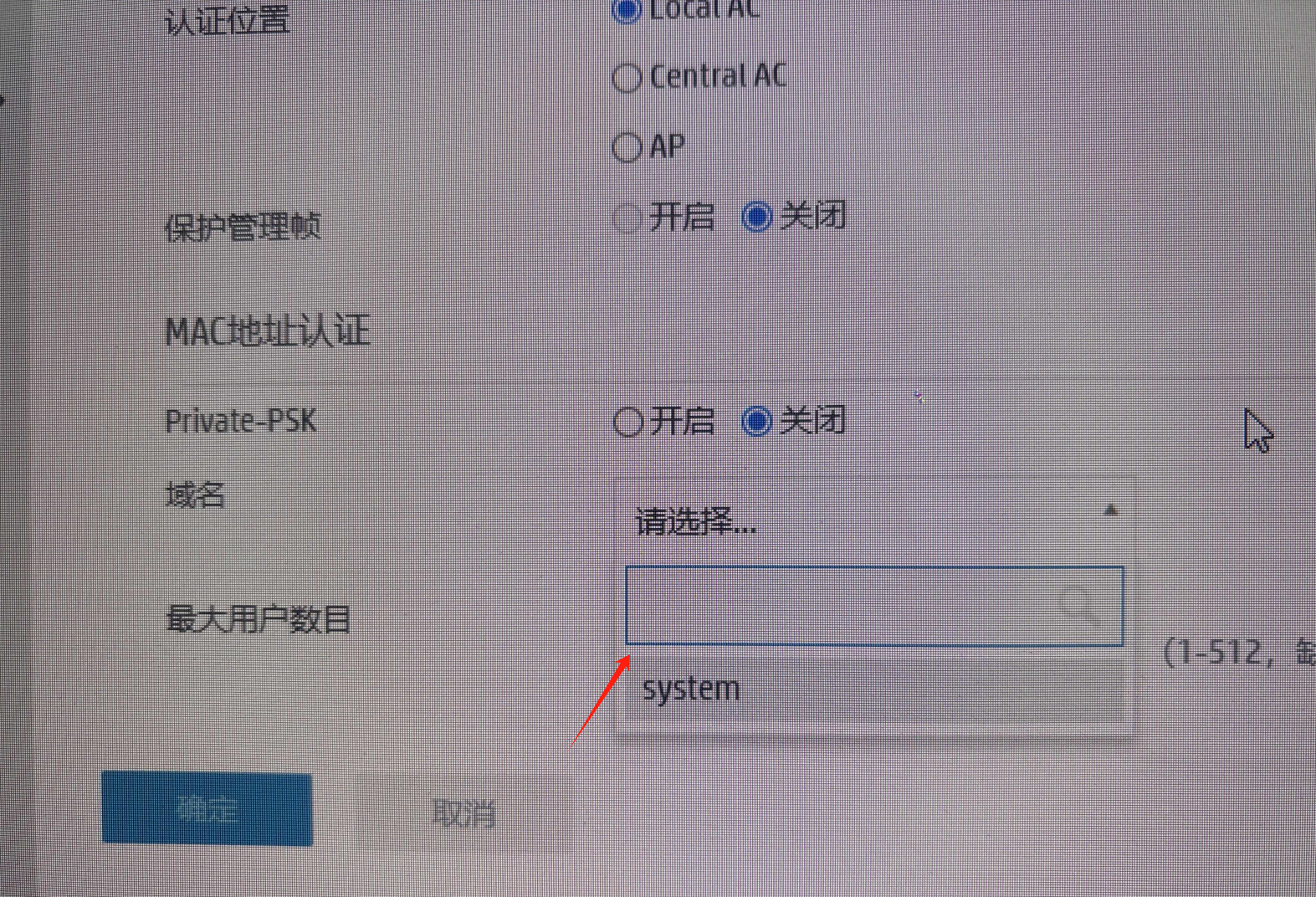Screen dimensions: 1316x897
Task: Click the 请选择... domain dropdown box
Action: (x=875, y=520)
